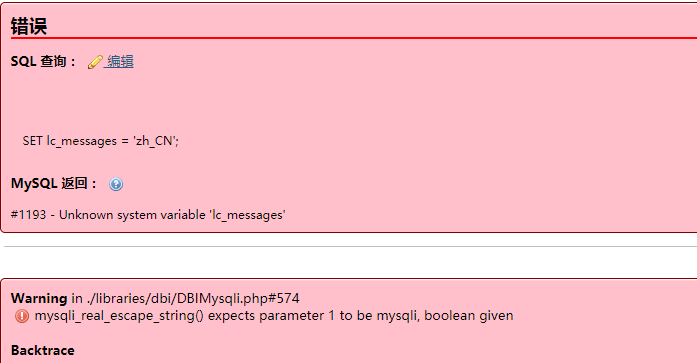Click the SET lc_messages query text
The height and width of the screenshot is (363, 697).
[100, 141]
